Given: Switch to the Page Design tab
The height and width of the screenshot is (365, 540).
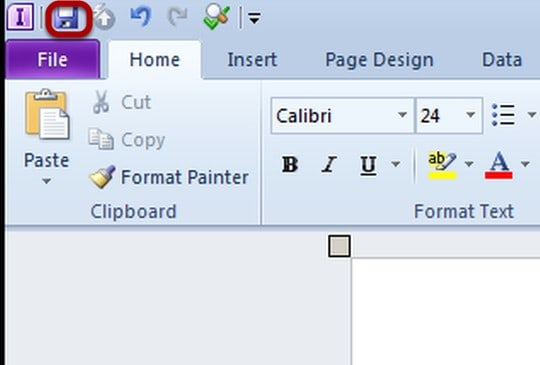Looking at the screenshot, I should [x=379, y=60].
